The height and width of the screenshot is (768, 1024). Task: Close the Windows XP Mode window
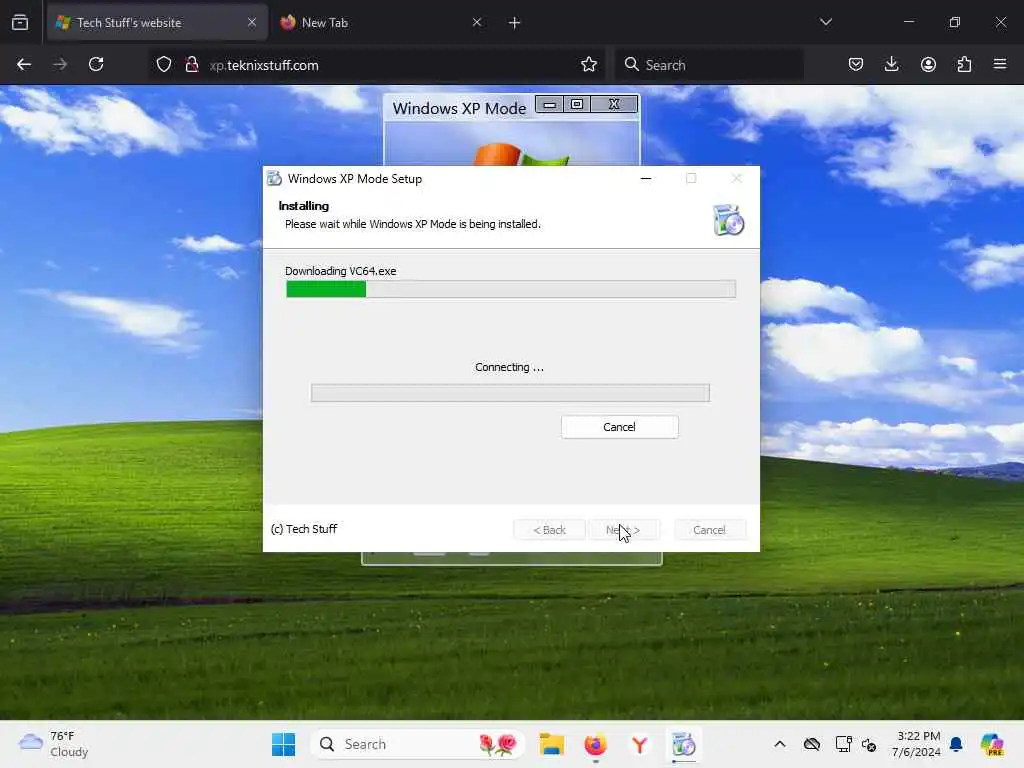(x=614, y=104)
